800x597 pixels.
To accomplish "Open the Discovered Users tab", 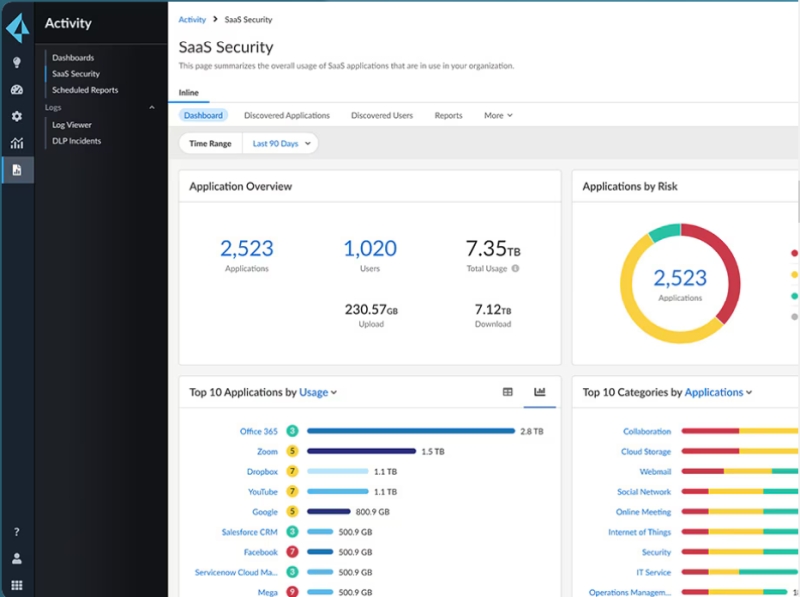I will pos(382,115).
